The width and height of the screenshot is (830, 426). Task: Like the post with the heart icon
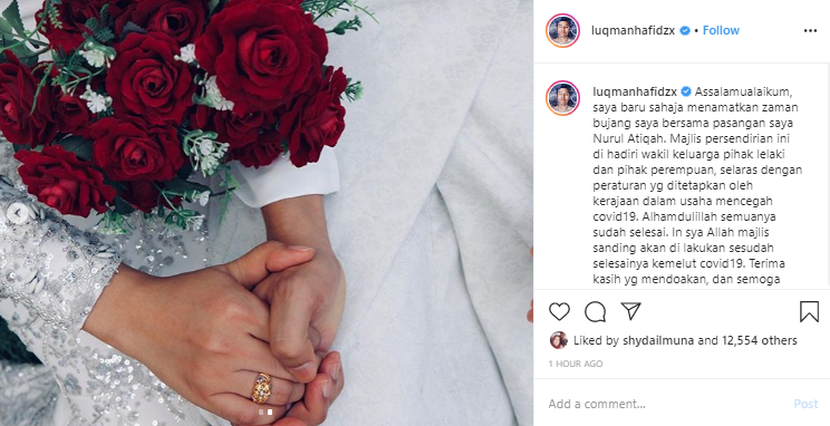click(559, 312)
